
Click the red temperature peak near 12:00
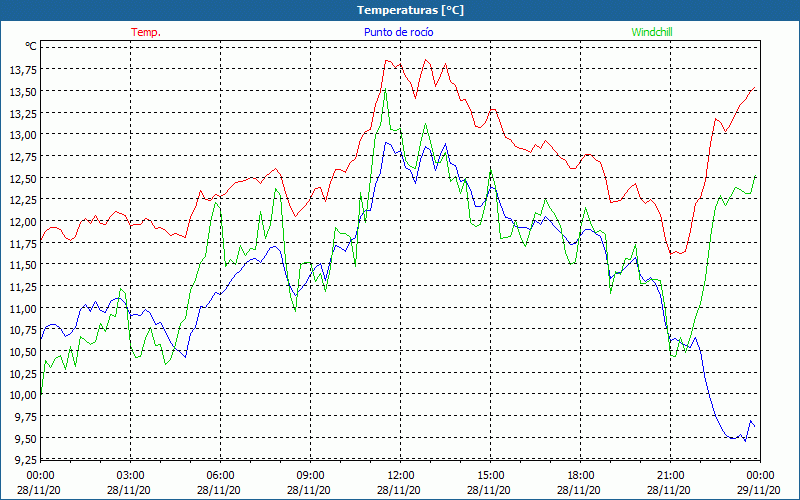pyautogui.click(x=388, y=60)
